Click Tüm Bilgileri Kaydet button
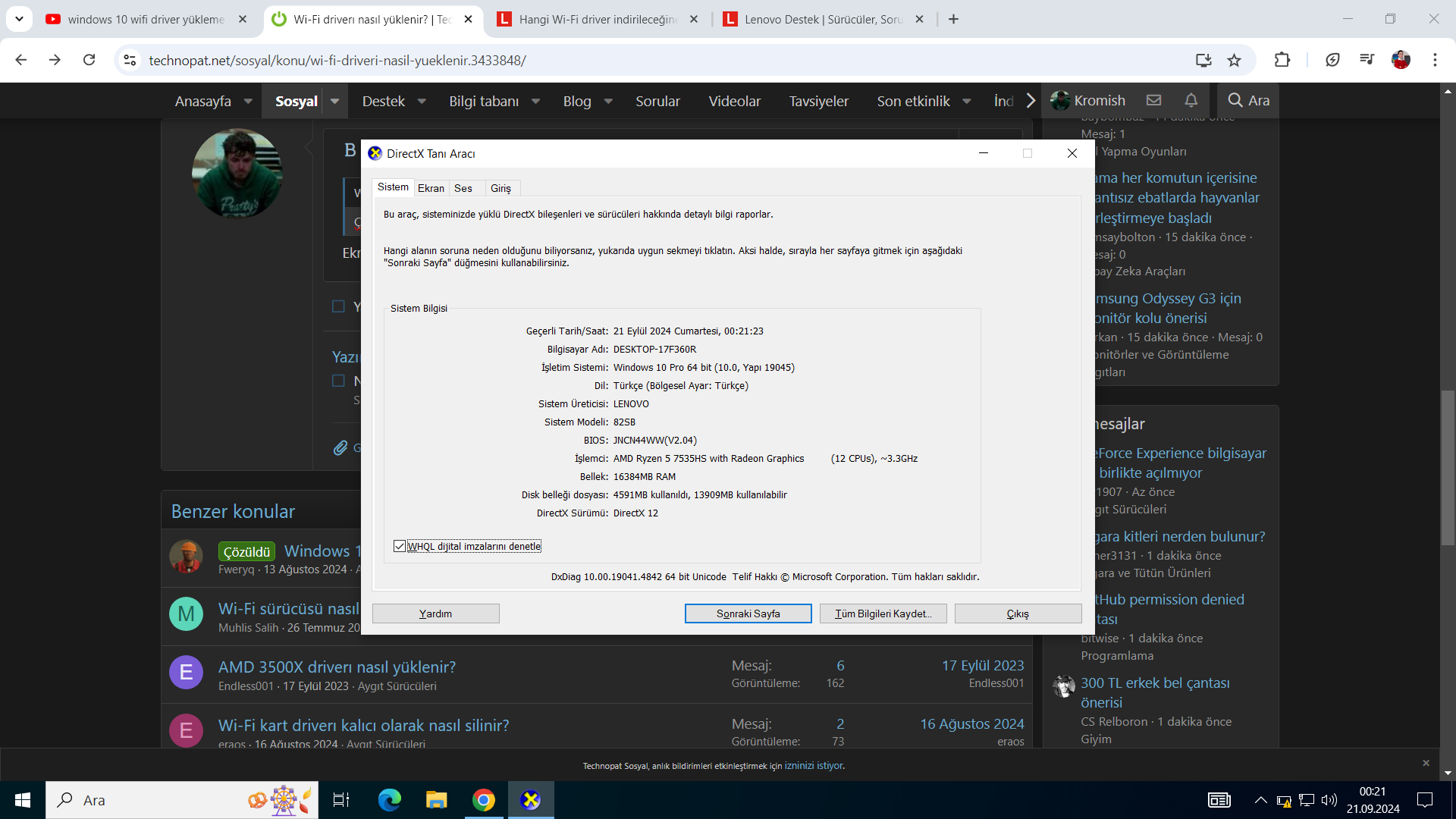Screen dimensions: 1456x819 (883, 613)
